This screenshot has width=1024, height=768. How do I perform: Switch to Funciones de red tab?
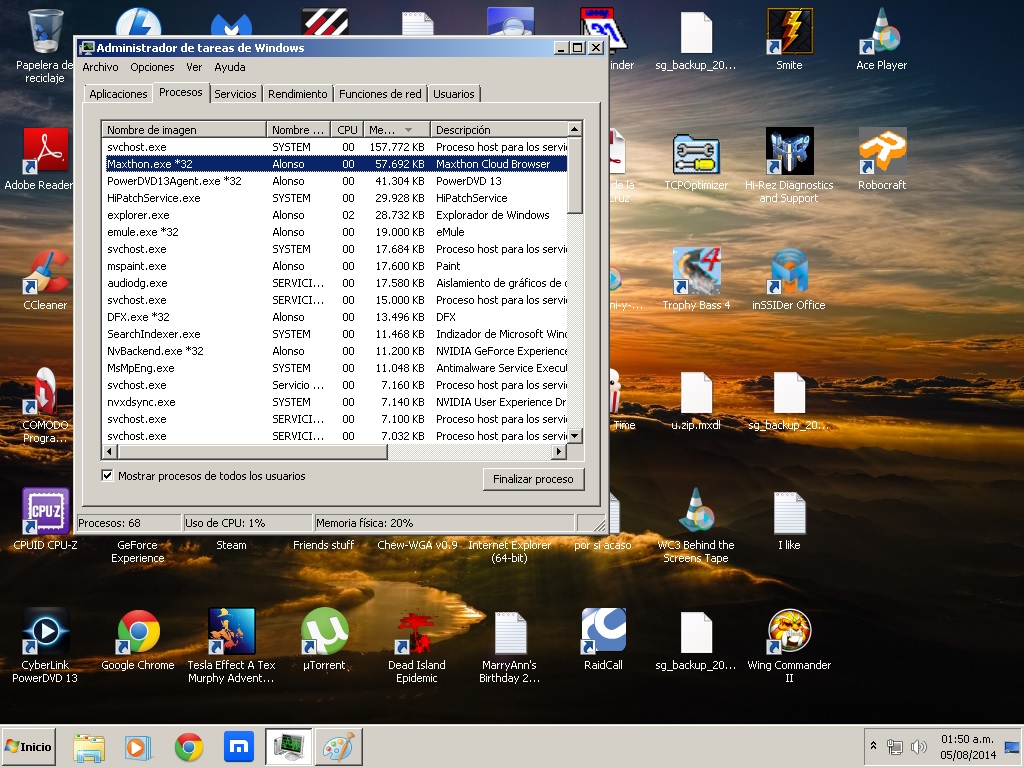pyautogui.click(x=380, y=94)
